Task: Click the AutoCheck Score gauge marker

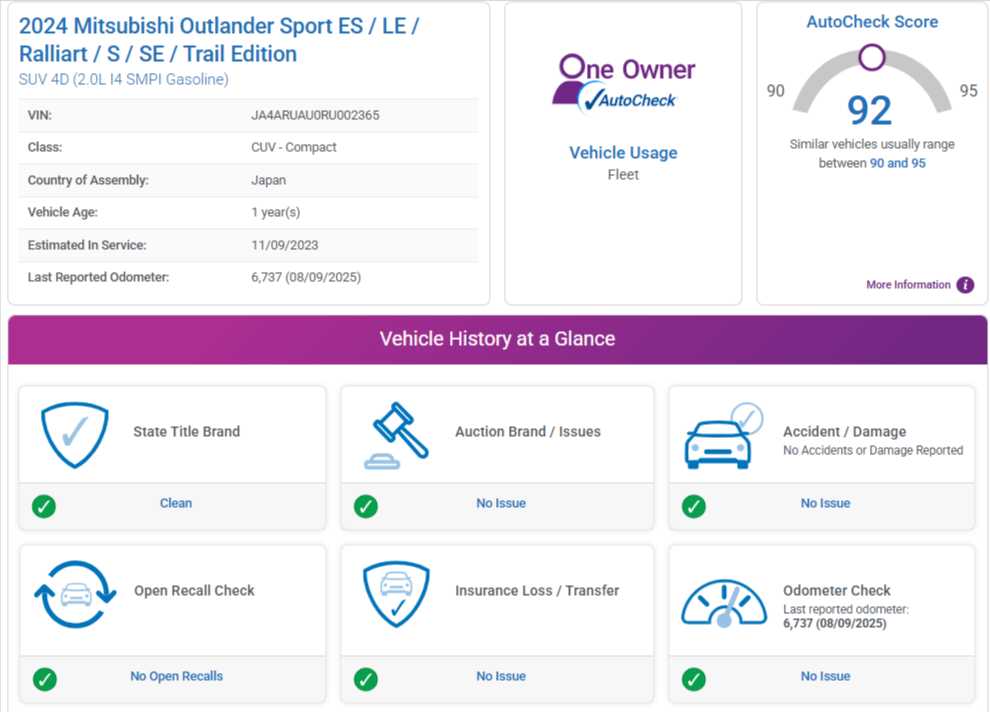Action: point(871,57)
